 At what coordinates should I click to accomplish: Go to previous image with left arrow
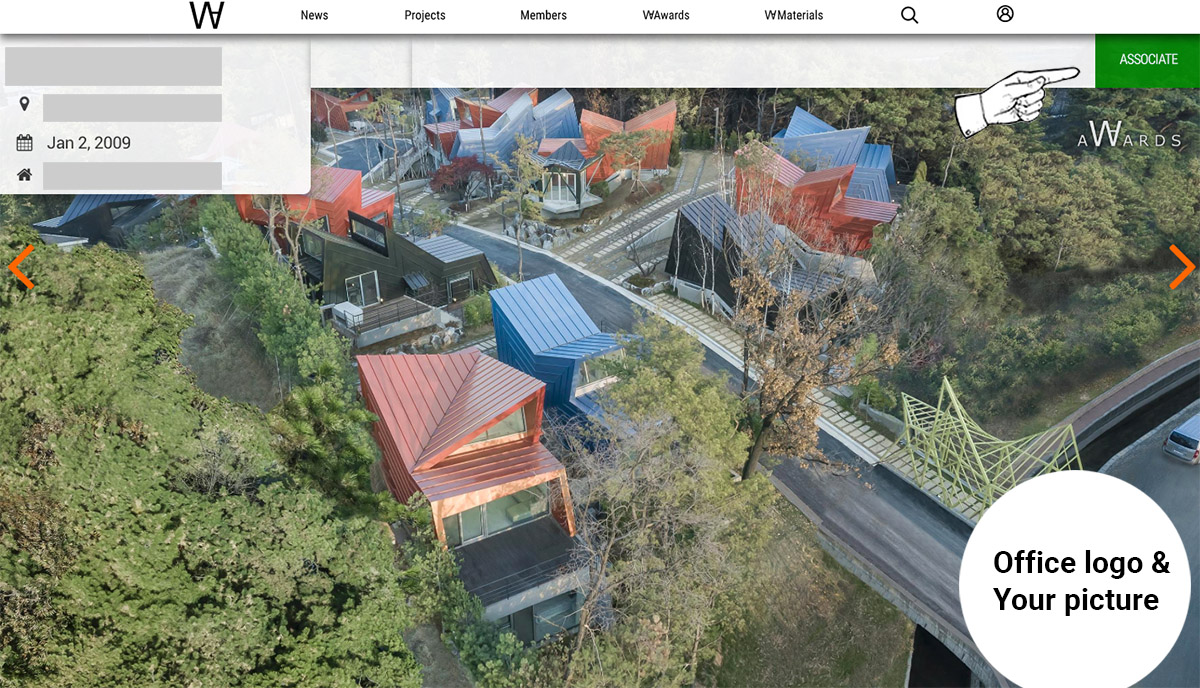[21, 267]
